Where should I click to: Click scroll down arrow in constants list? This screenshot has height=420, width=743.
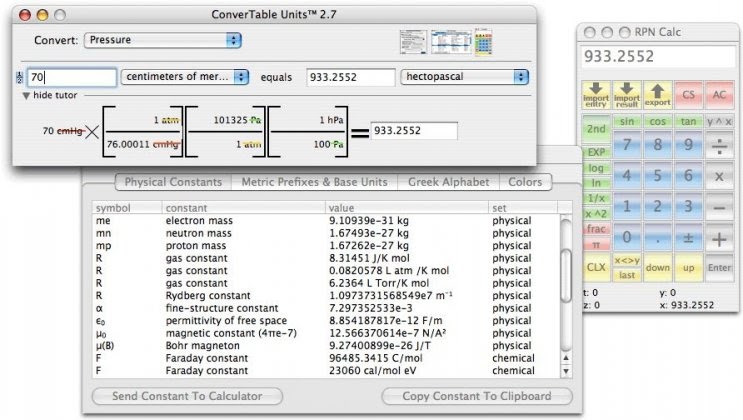[566, 371]
